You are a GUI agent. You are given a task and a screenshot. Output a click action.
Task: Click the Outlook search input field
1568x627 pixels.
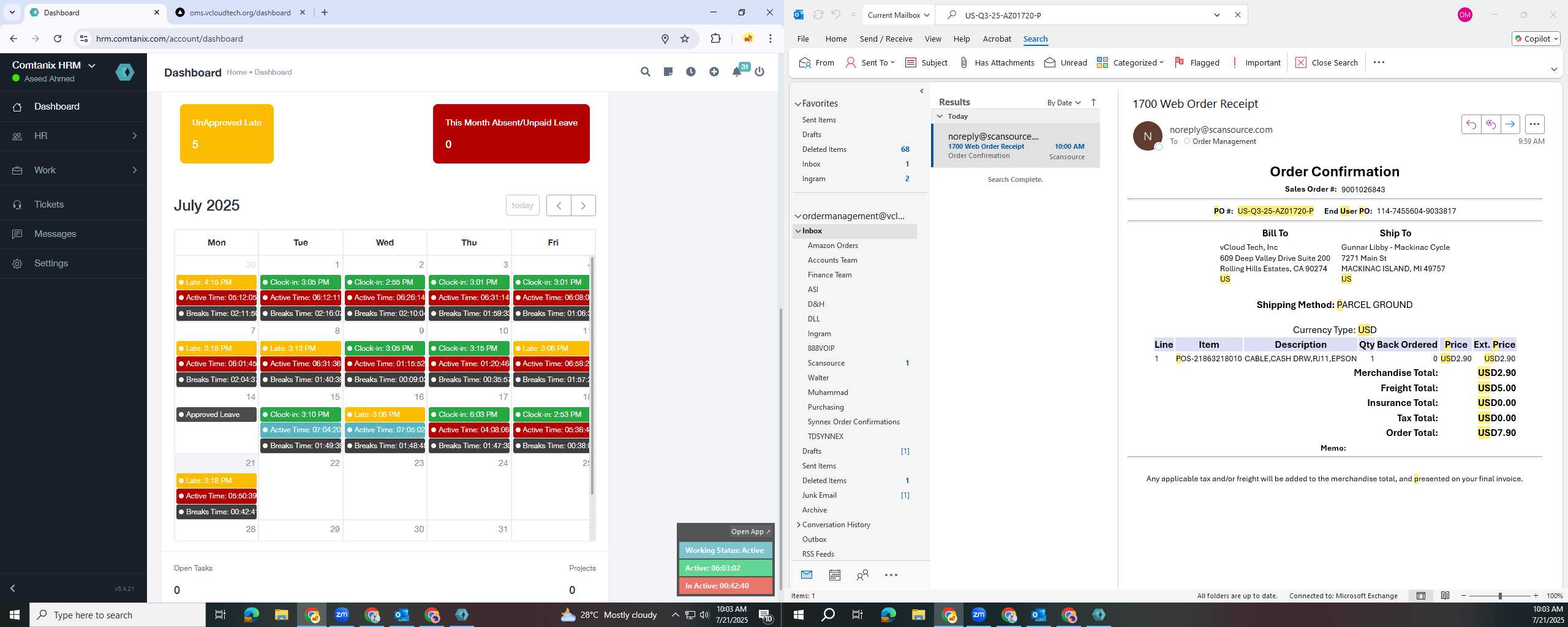tap(1084, 15)
